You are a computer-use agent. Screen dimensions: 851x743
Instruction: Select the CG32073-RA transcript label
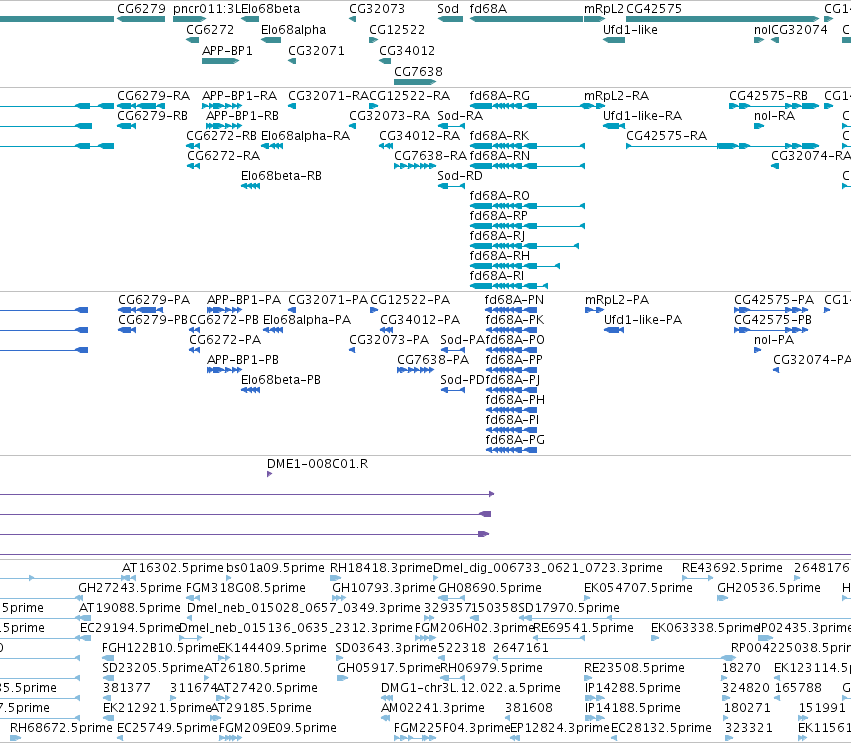[x=389, y=116]
